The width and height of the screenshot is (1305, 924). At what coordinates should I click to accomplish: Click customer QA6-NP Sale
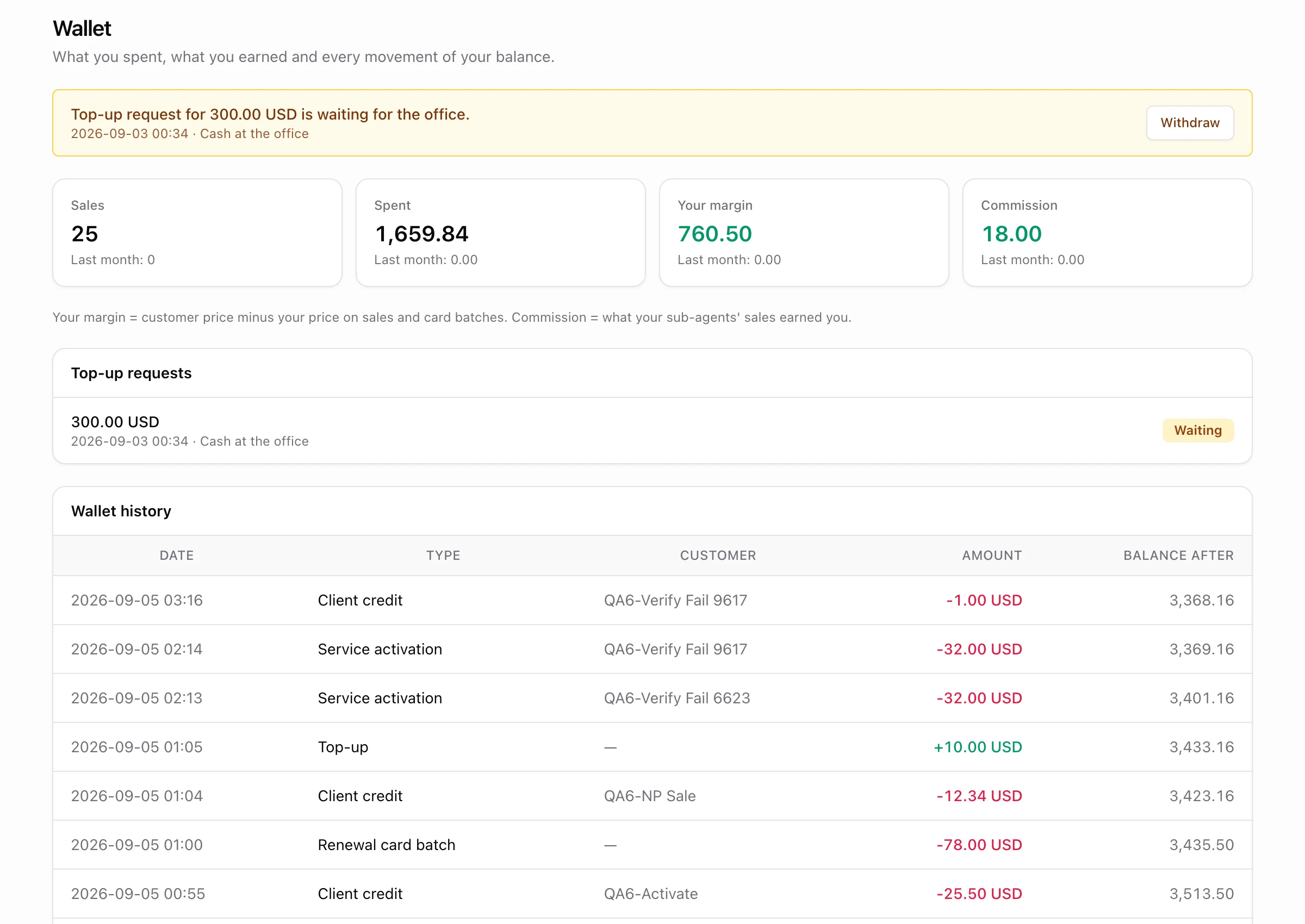[650, 796]
